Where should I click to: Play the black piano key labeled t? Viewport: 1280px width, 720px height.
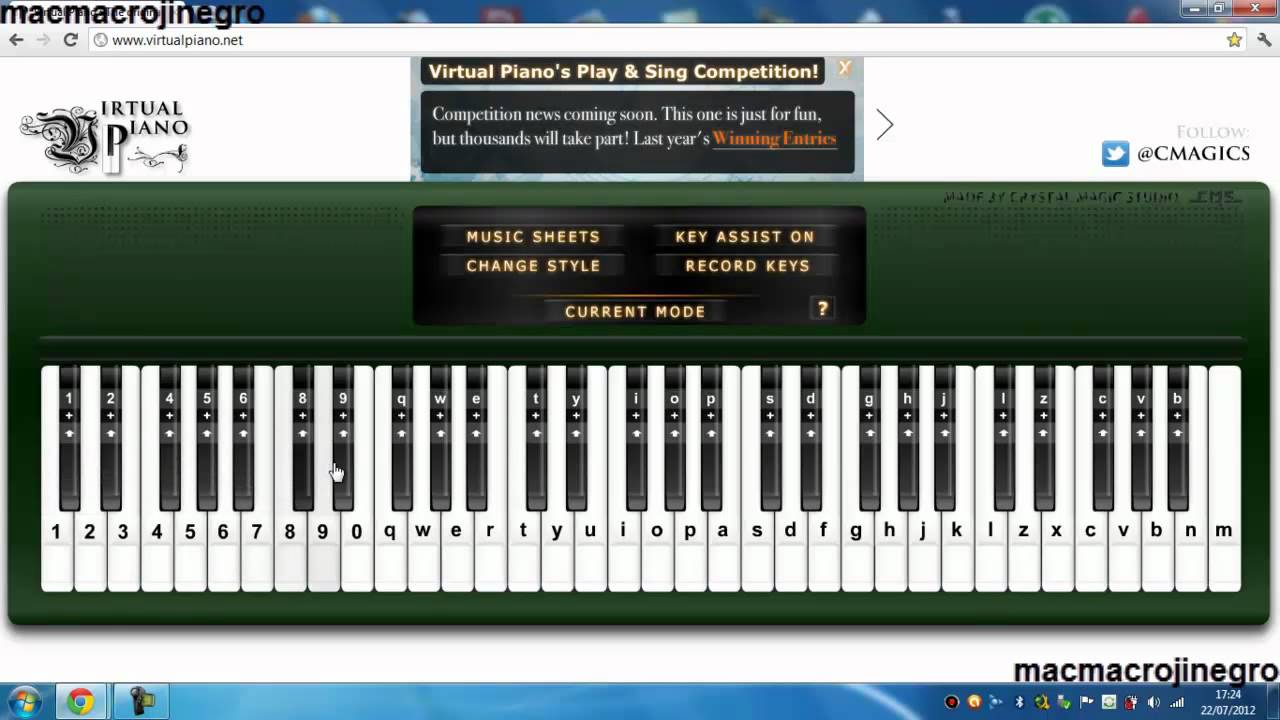click(x=536, y=438)
